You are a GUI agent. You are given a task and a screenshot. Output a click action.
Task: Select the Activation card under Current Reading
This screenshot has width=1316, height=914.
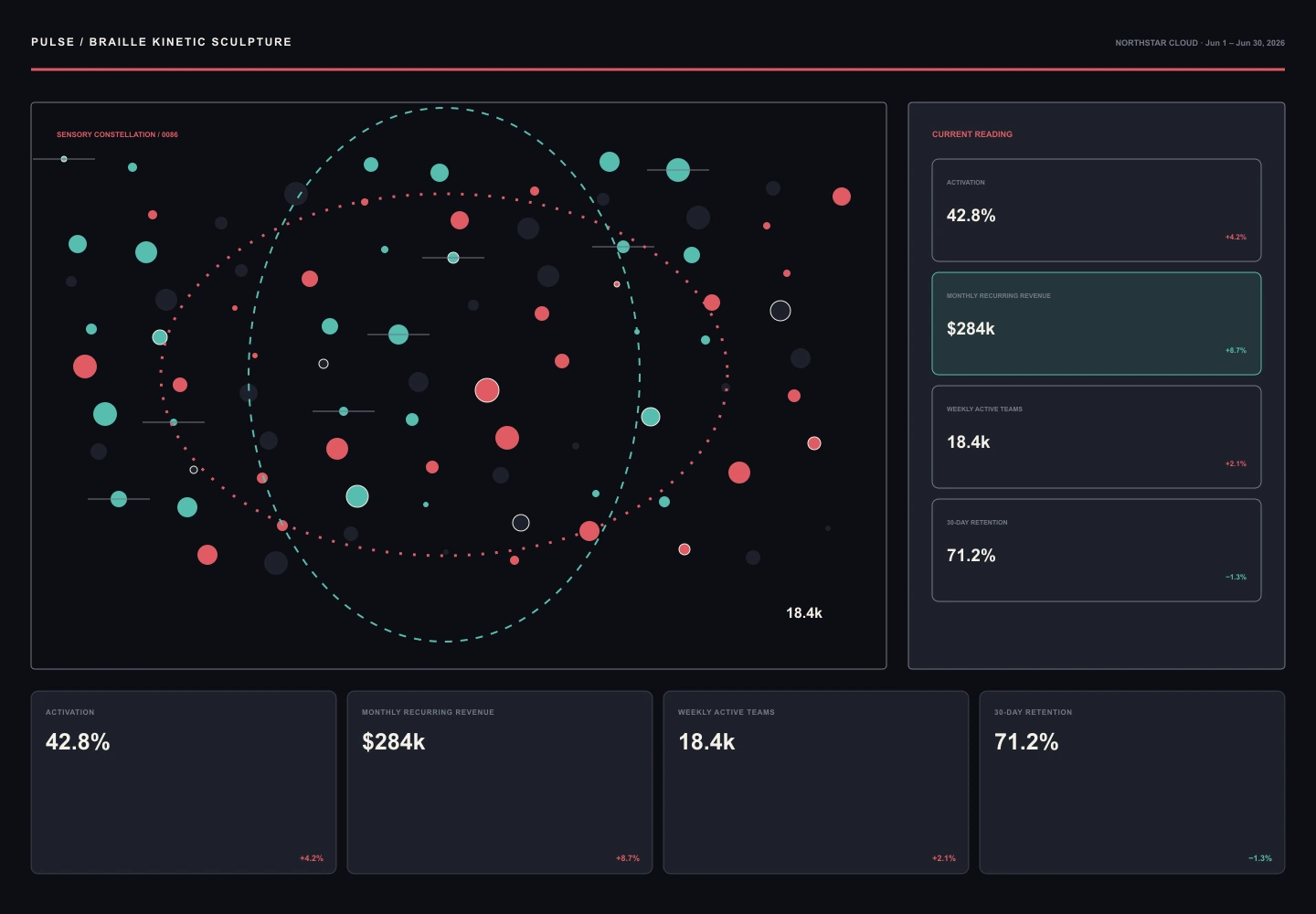click(1097, 210)
